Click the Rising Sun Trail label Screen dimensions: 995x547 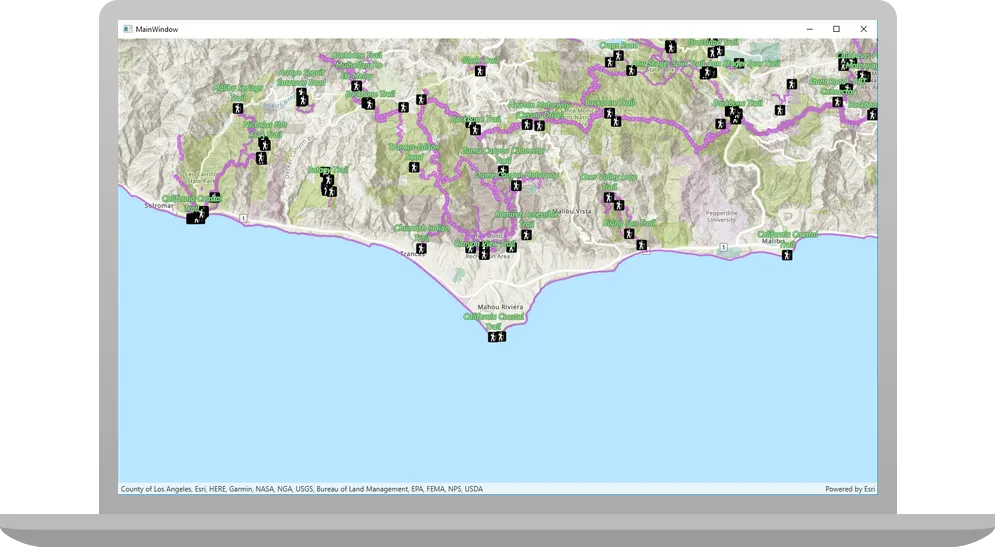pyautogui.click(x=629, y=223)
